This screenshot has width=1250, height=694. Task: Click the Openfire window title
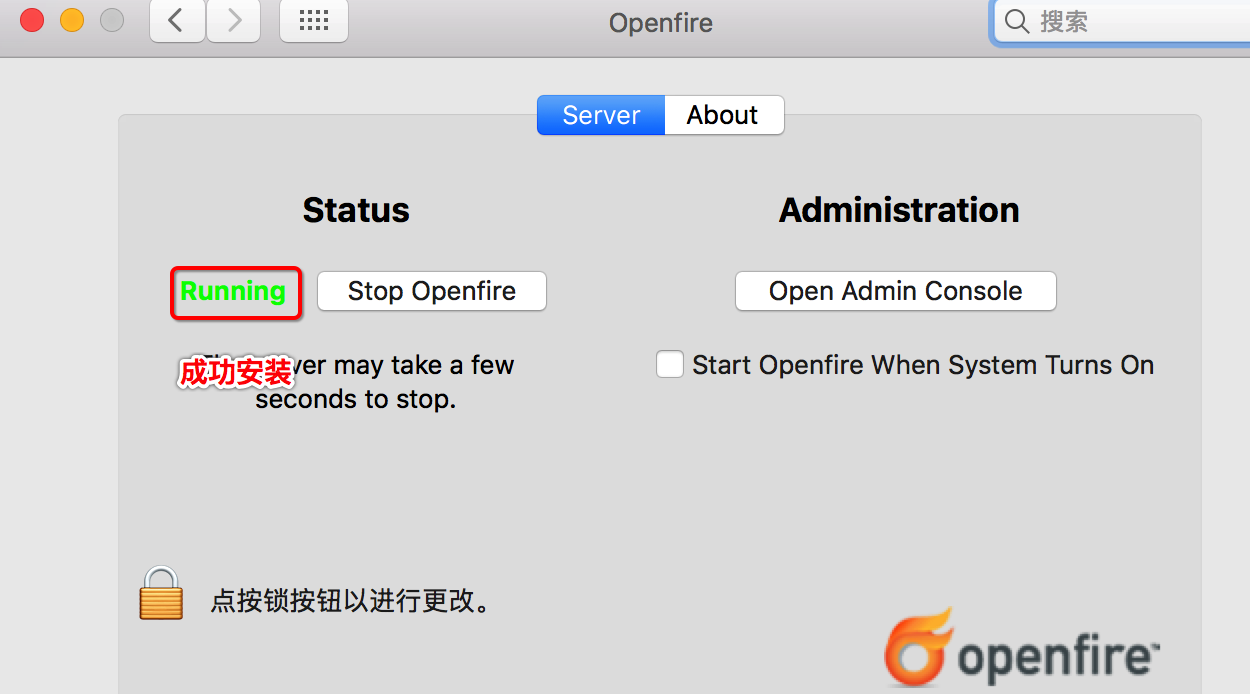click(661, 22)
